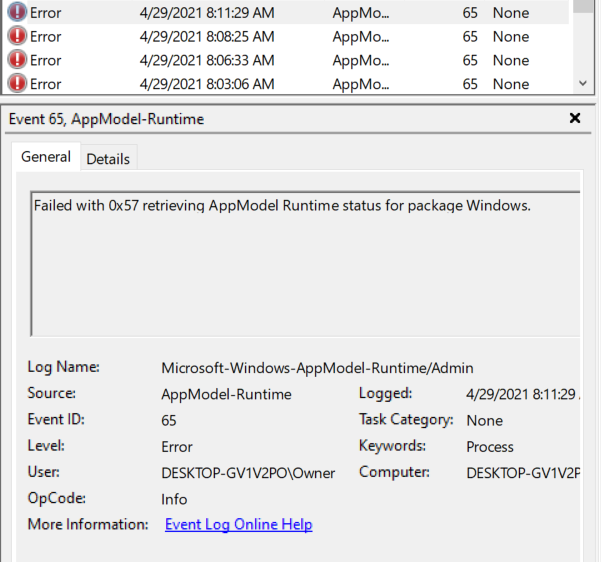The image size is (601, 562).
Task: Click the Task Category value None
Action: point(484,421)
